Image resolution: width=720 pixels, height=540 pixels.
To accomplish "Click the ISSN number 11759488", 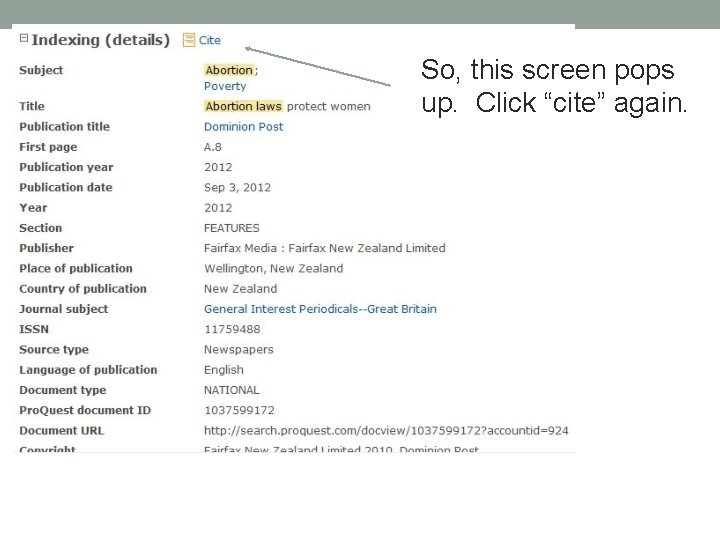I will coord(232,329).
